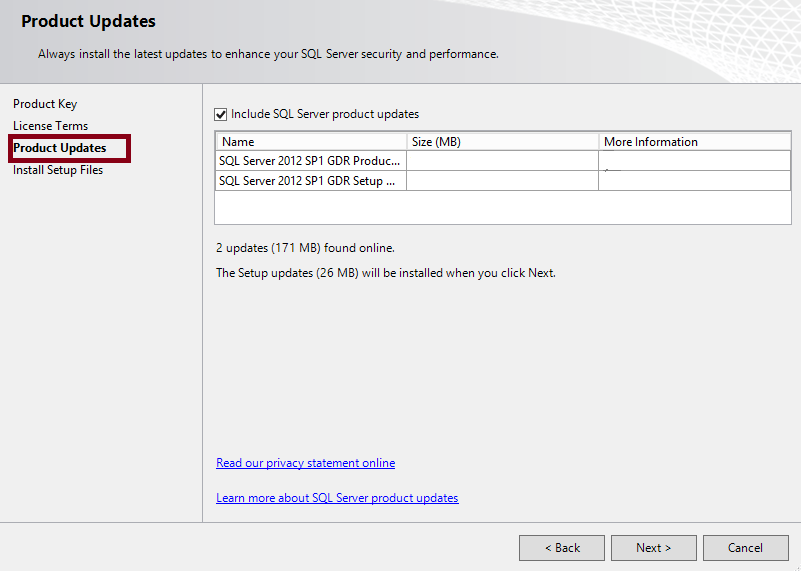Click More Information cell of GDR Product row
This screenshot has width=801, height=571.
[694, 161]
